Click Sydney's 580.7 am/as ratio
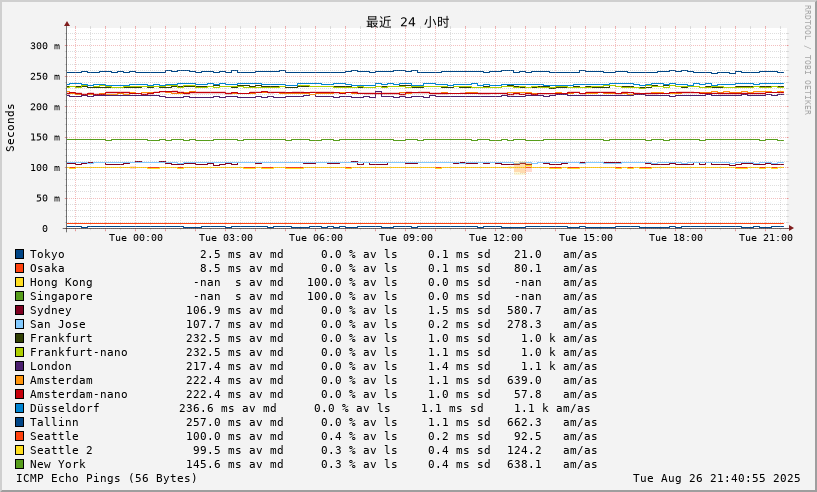Screen dimensions: 817x492 tap(524, 311)
